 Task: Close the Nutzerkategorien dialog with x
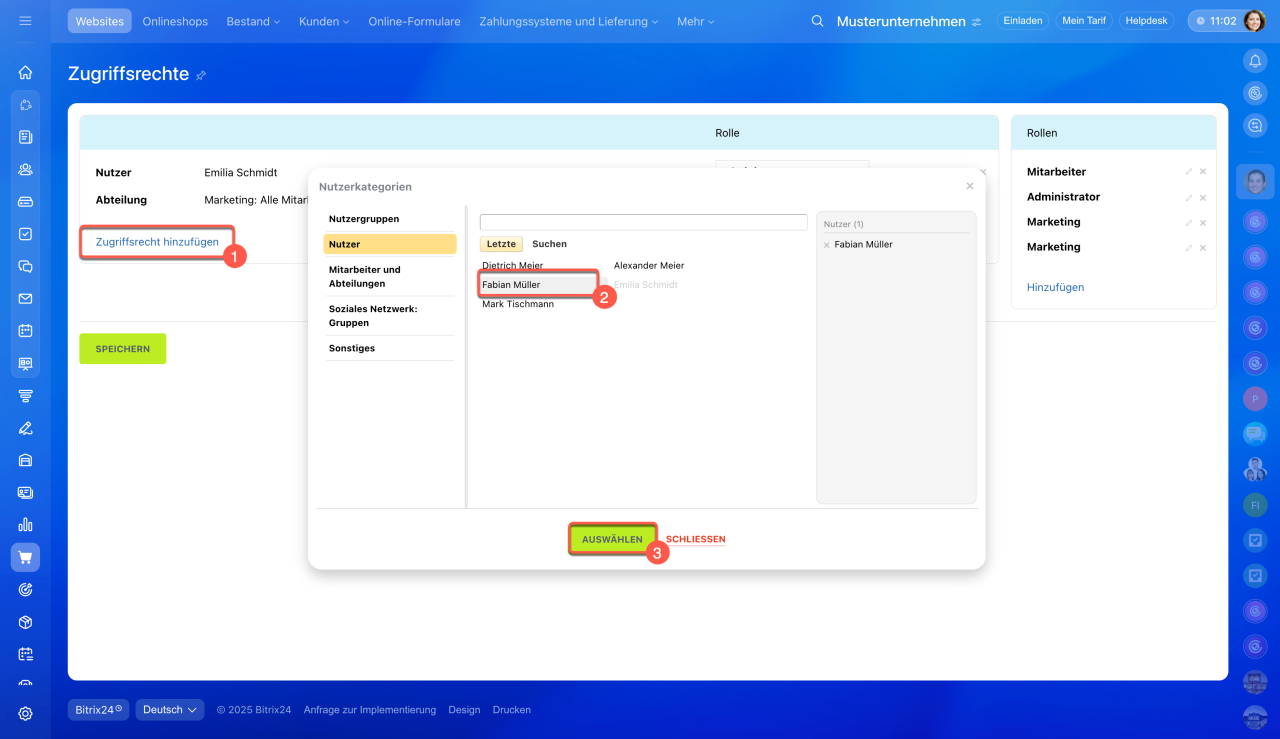click(x=969, y=186)
